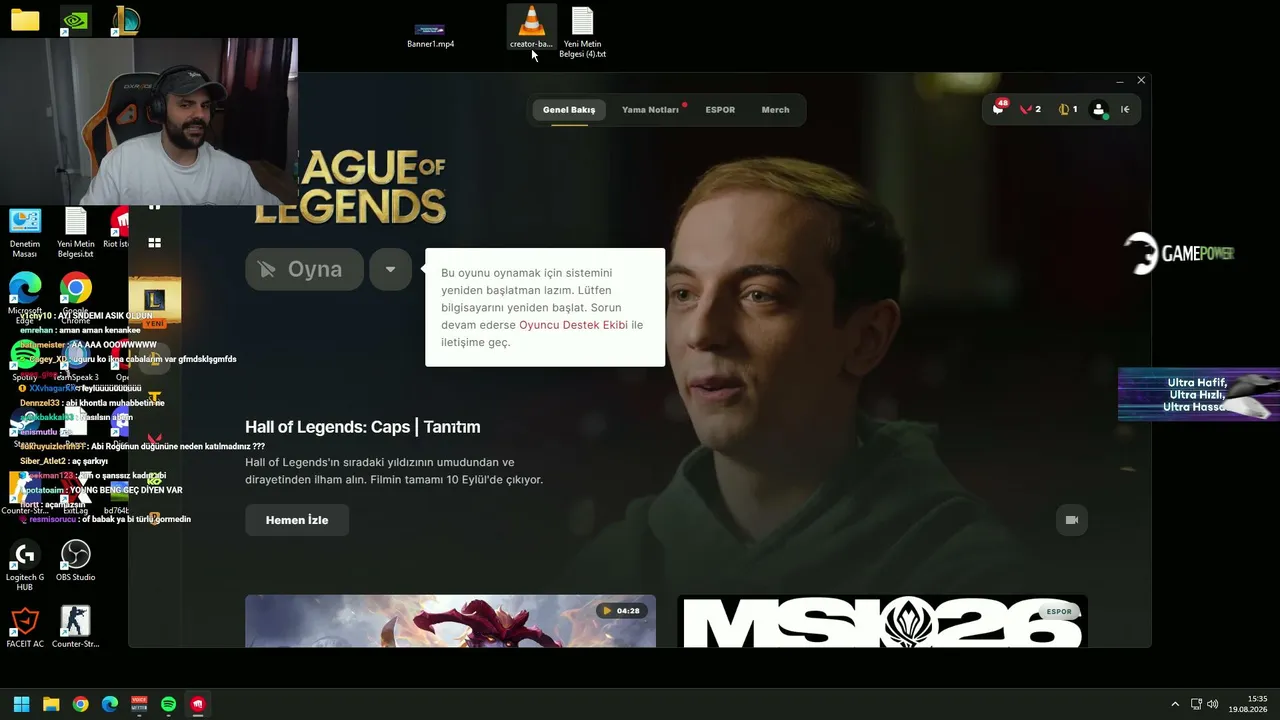Click the Oyna play button
Viewport: 1280px width, 720px height.
coord(304,269)
